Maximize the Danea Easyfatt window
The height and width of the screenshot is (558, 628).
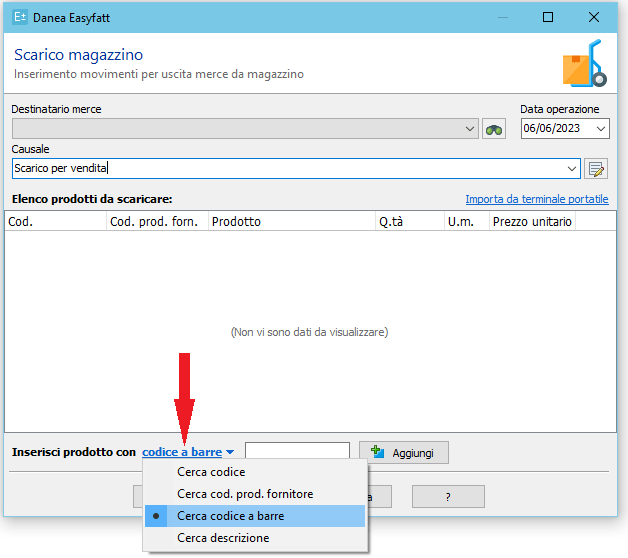coord(548,17)
